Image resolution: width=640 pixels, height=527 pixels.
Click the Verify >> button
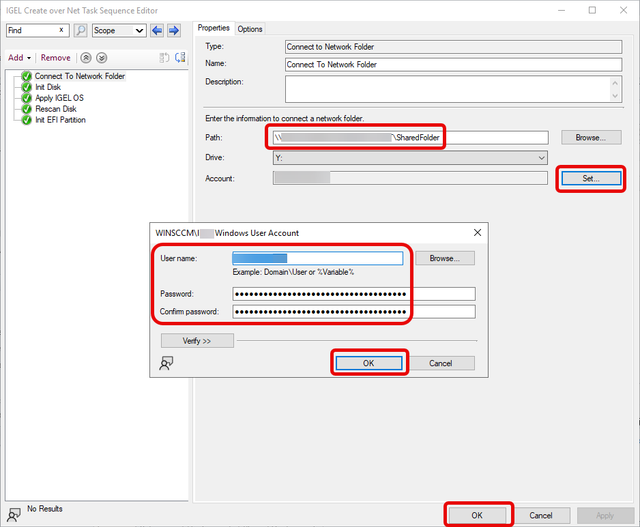tap(197, 341)
